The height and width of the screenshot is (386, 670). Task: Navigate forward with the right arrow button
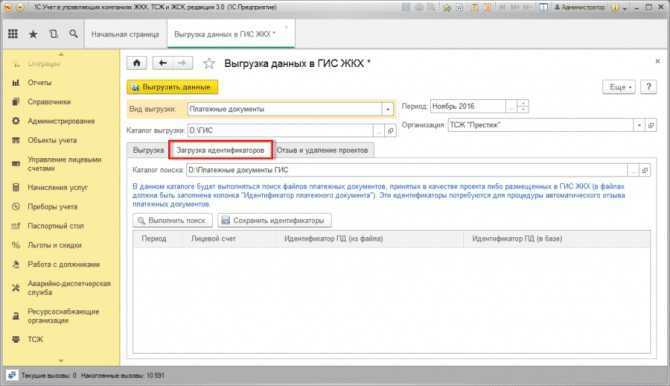182,63
